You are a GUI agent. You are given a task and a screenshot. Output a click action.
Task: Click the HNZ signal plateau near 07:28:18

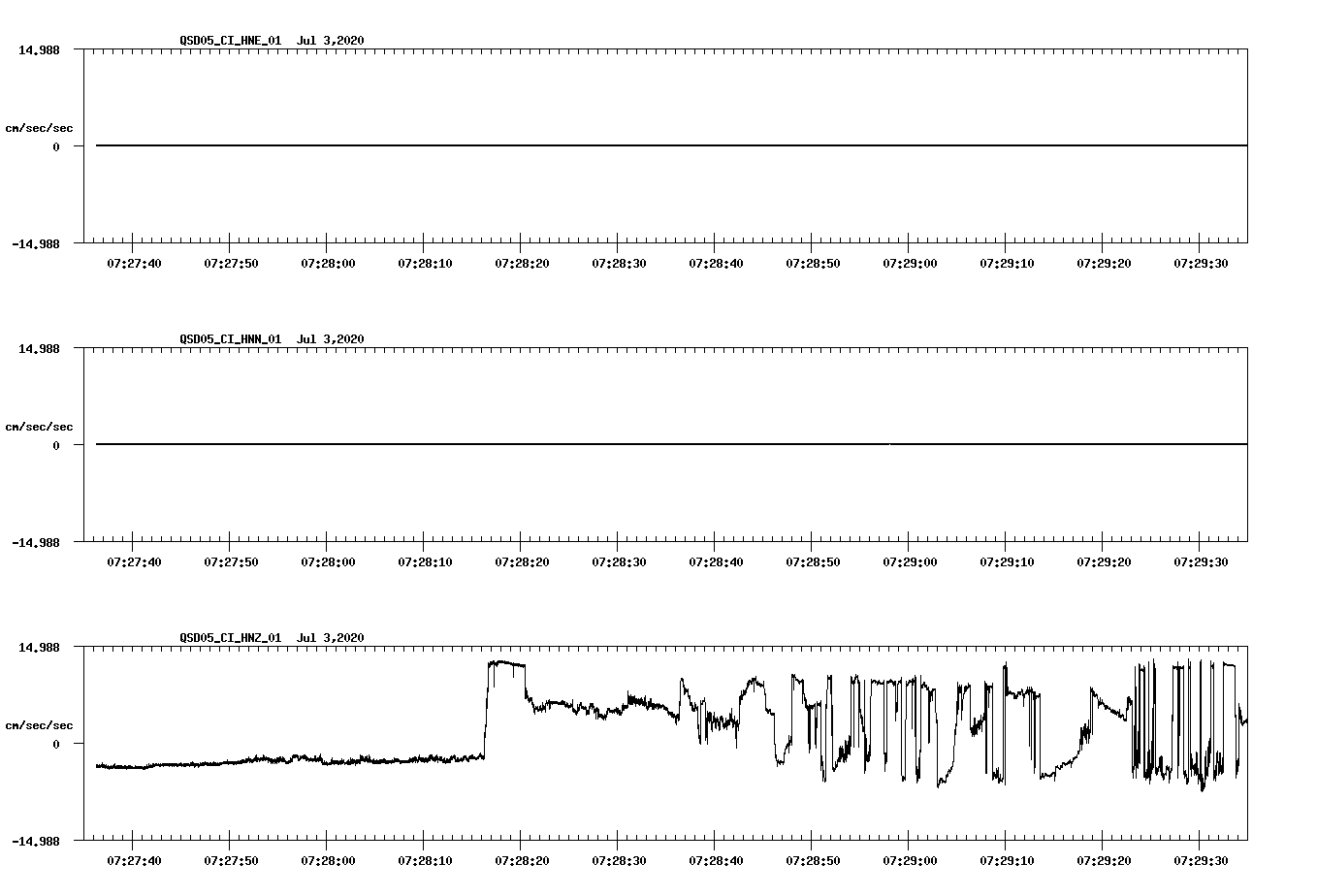pyautogui.click(x=505, y=663)
